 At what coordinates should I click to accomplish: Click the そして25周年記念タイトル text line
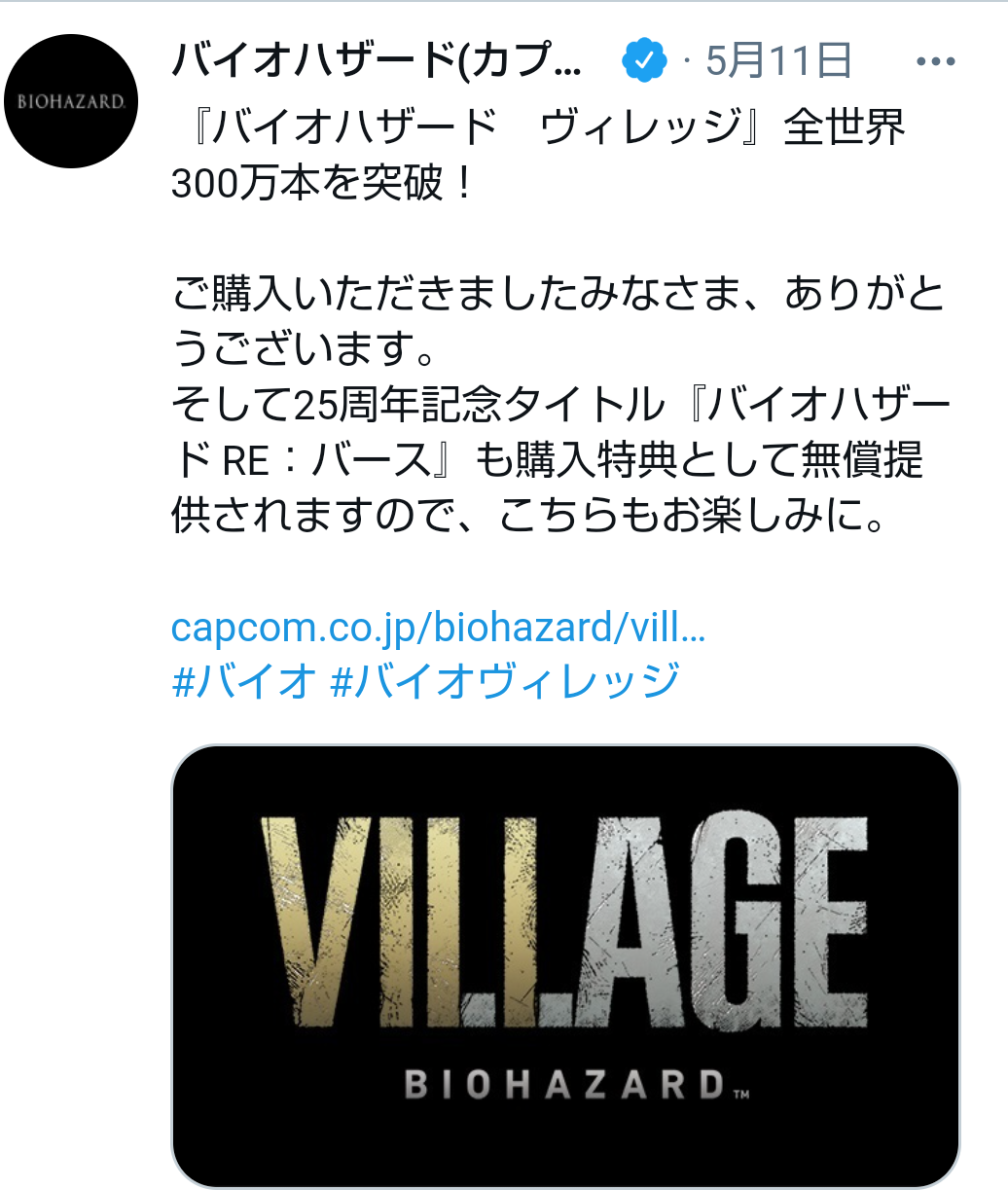coord(561,405)
